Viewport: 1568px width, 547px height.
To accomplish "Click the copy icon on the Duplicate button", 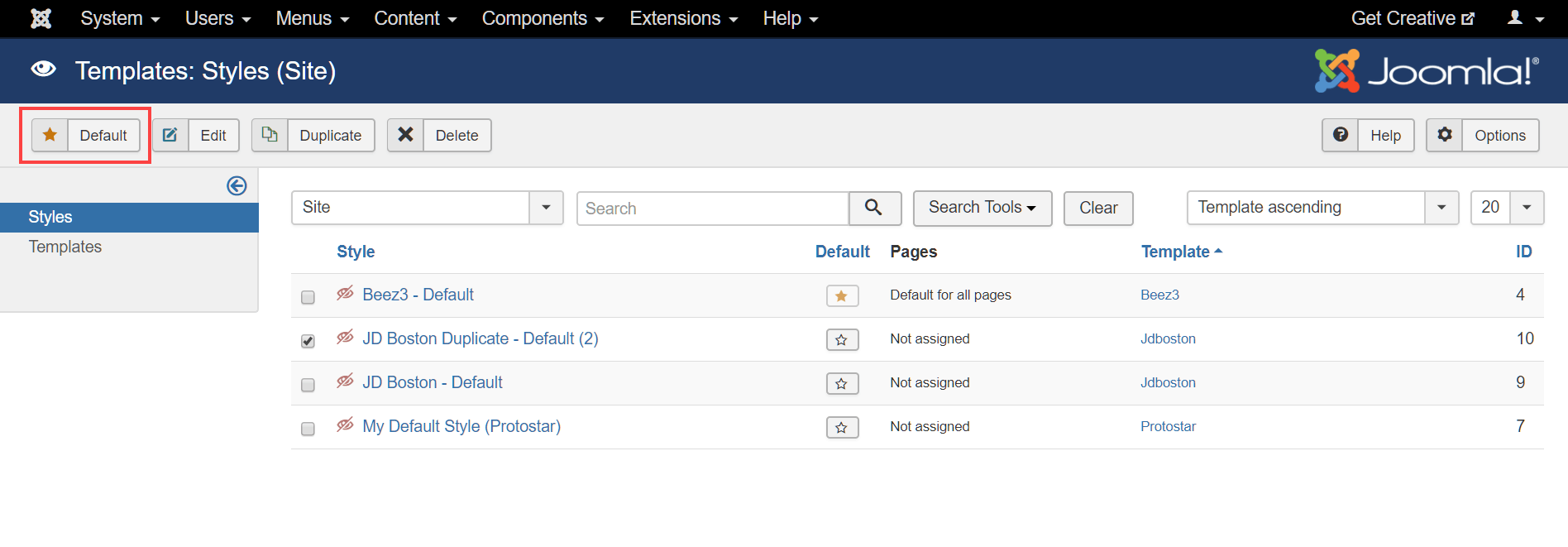I will (x=270, y=135).
